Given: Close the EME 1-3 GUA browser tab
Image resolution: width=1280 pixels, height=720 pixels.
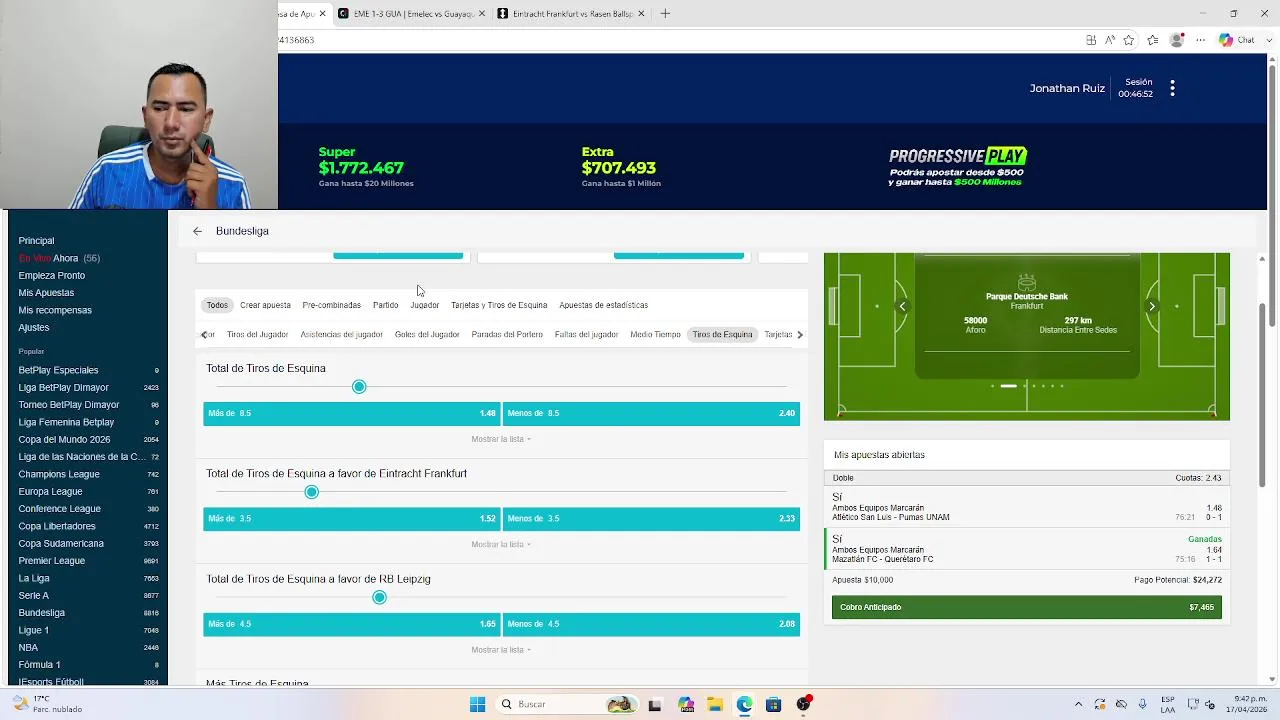Looking at the screenshot, I should (x=482, y=14).
